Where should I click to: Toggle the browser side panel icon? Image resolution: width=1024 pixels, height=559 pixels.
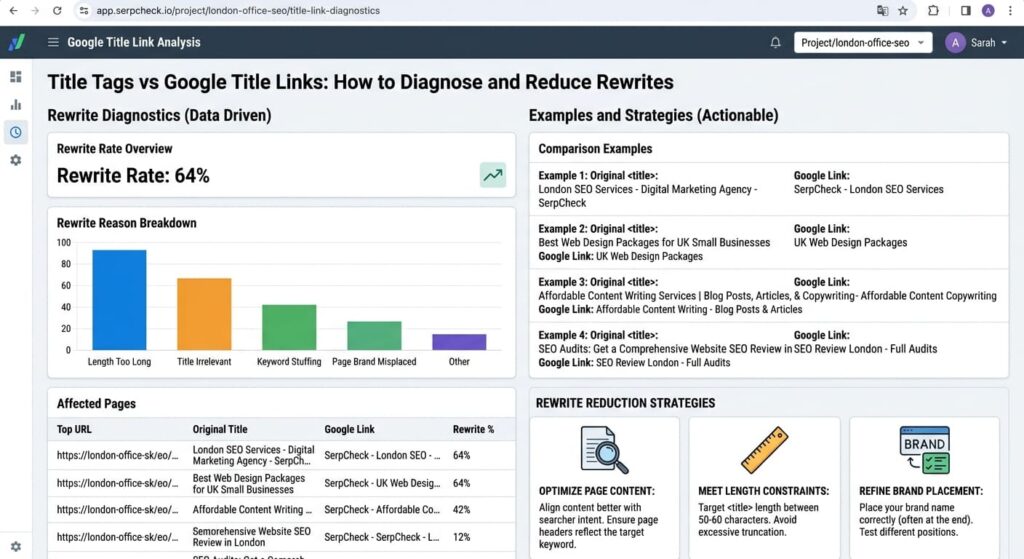click(x=966, y=10)
